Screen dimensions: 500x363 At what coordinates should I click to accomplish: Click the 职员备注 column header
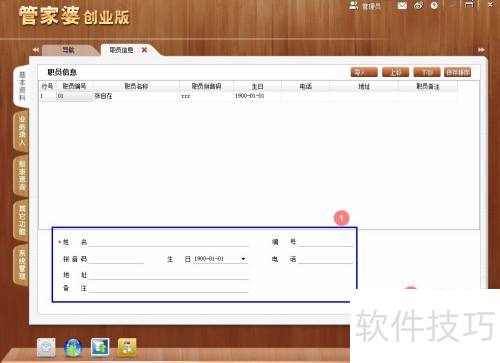[x=428, y=86]
